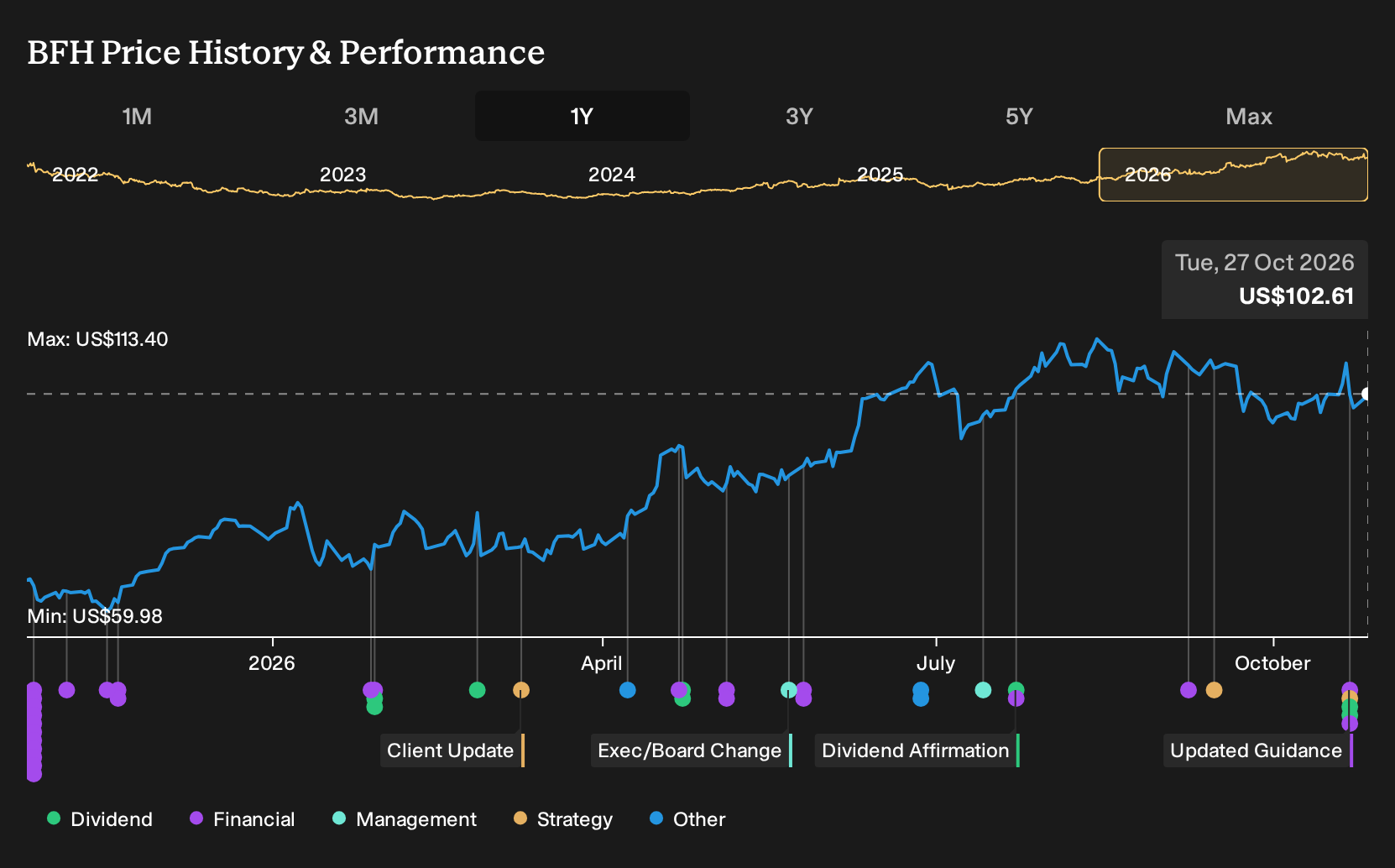Jump to 2023 in overview sparkline
Viewport: 1395px width, 868px height.
click(342, 175)
